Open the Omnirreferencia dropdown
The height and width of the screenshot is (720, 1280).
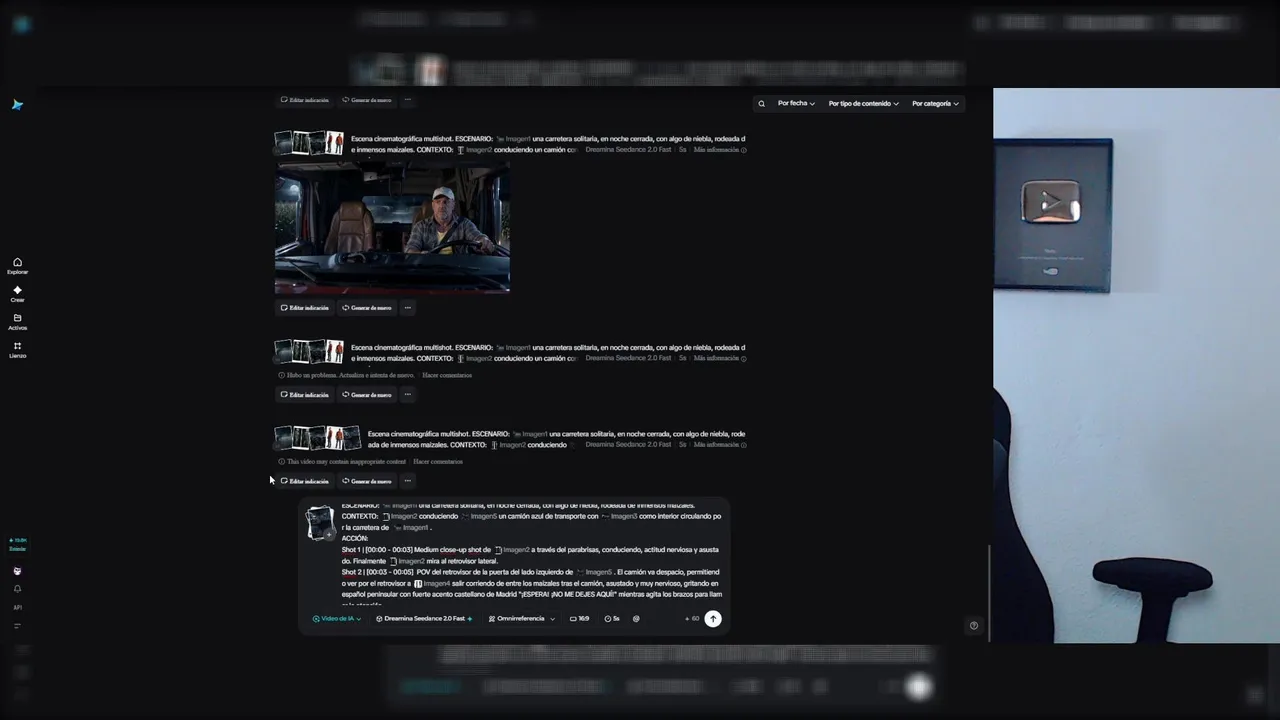pos(521,618)
